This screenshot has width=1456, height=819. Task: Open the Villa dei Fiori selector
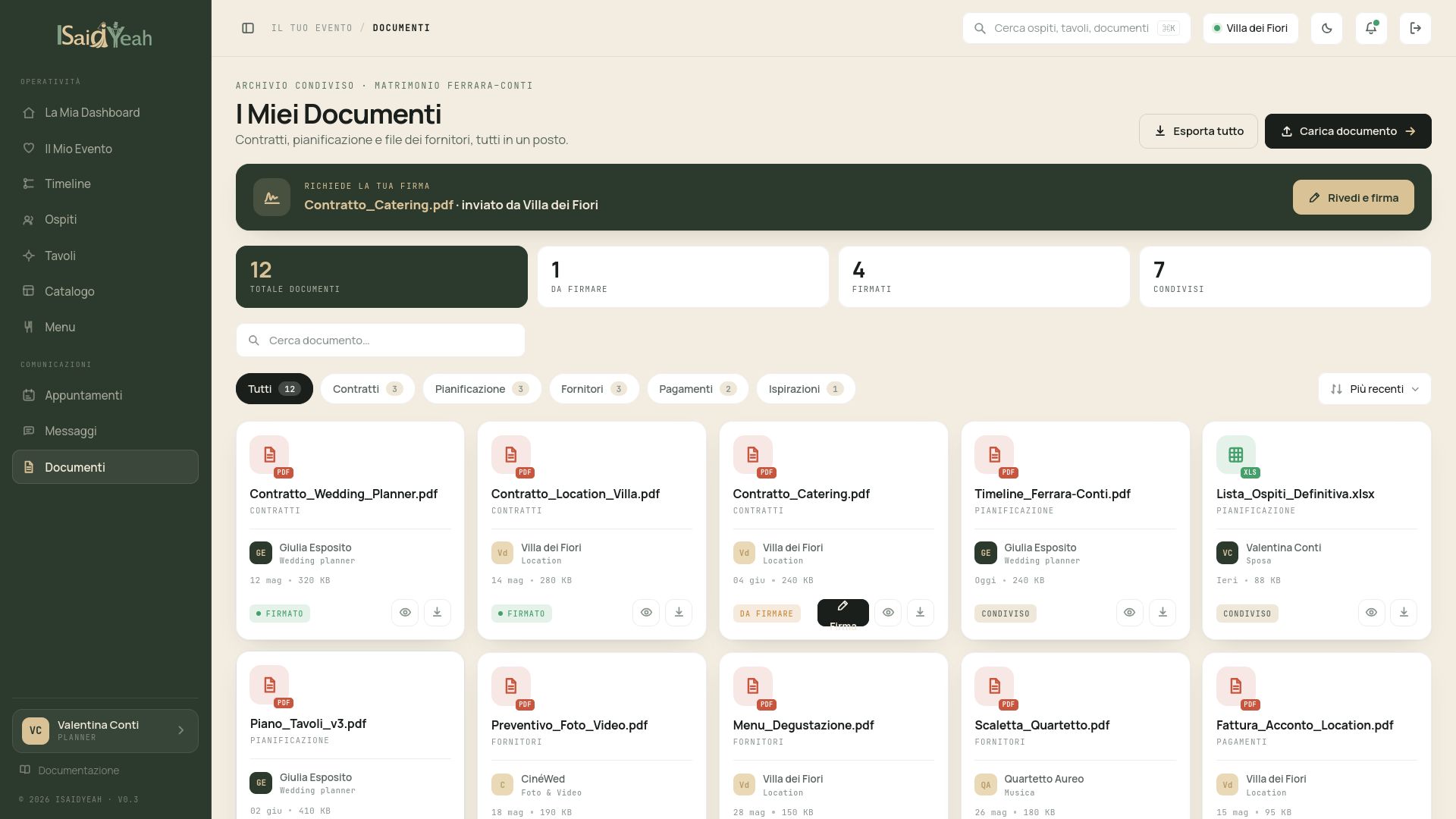[1250, 28]
